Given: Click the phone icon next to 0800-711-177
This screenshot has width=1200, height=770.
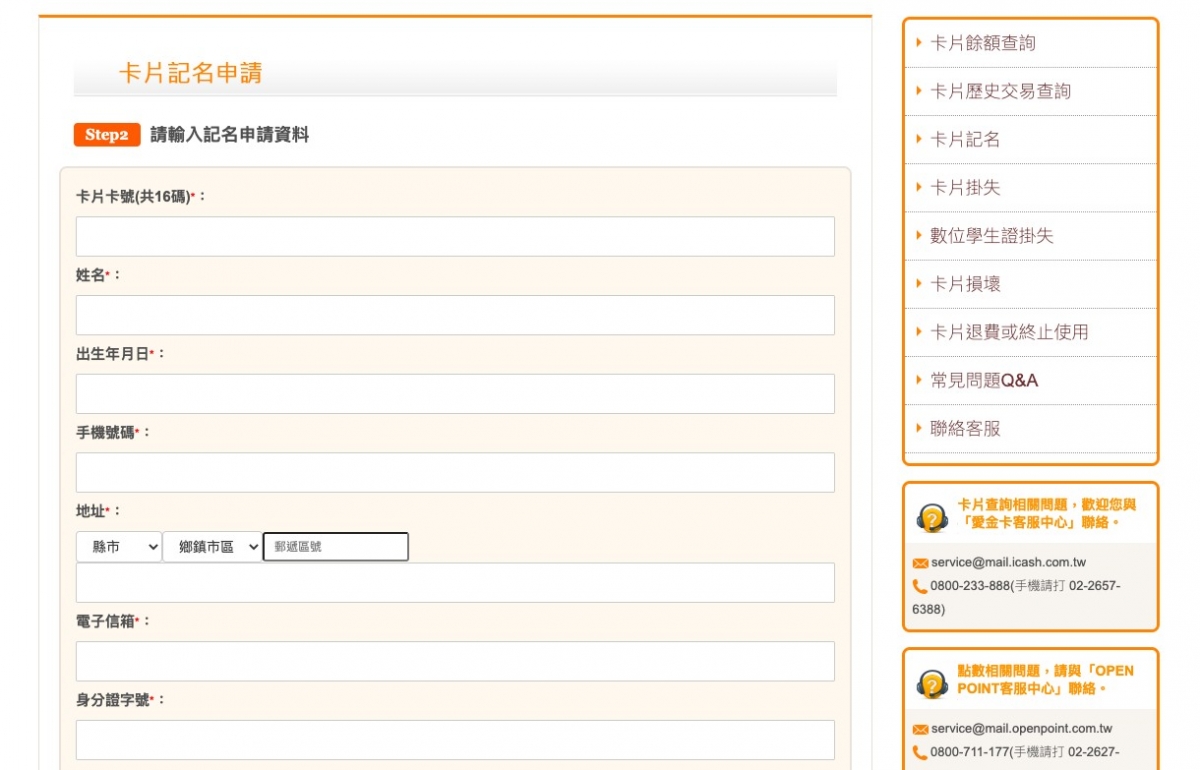Looking at the screenshot, I should [920, 752].
